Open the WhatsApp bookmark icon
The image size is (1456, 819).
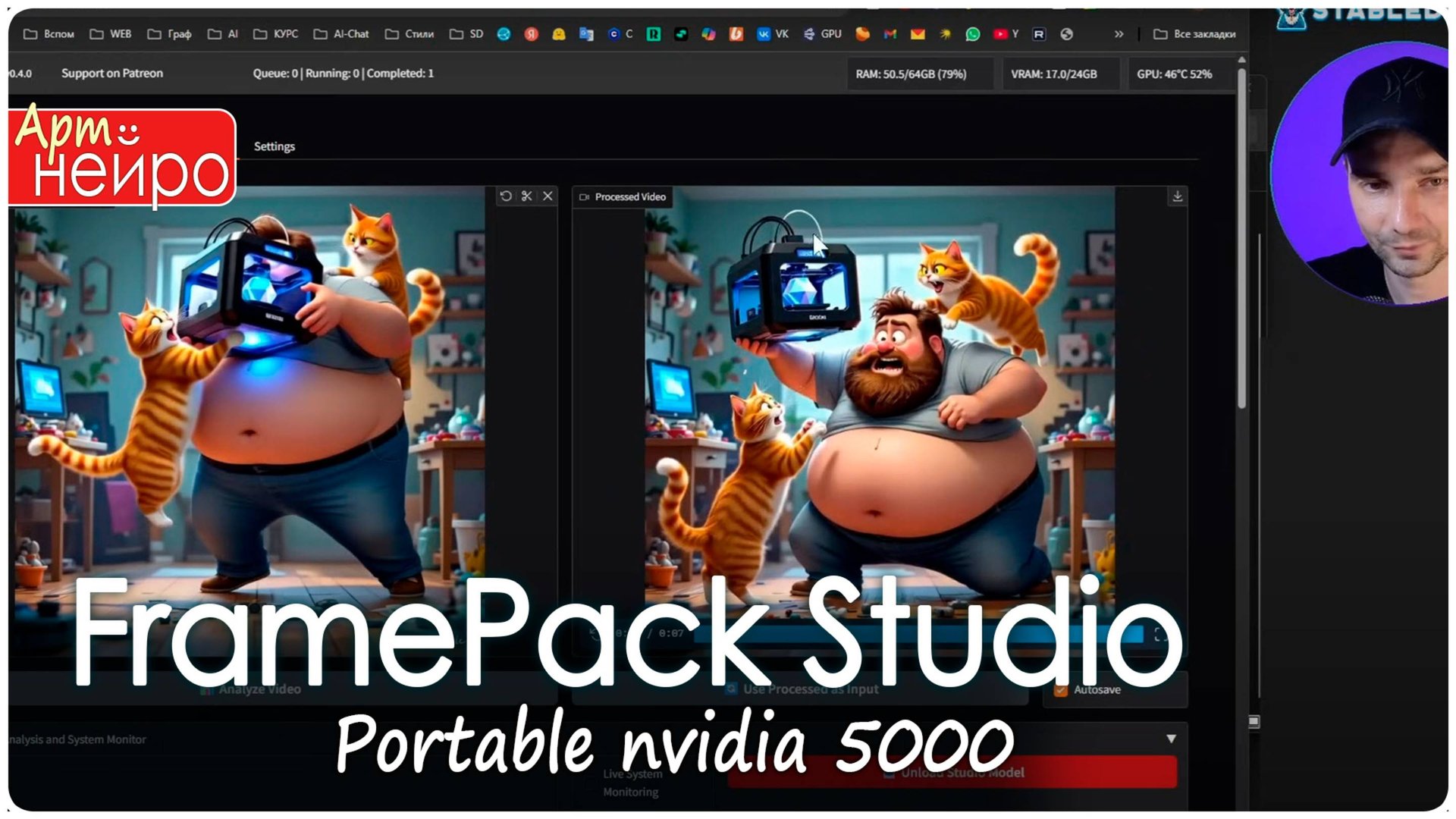click(x=973, y=34)
